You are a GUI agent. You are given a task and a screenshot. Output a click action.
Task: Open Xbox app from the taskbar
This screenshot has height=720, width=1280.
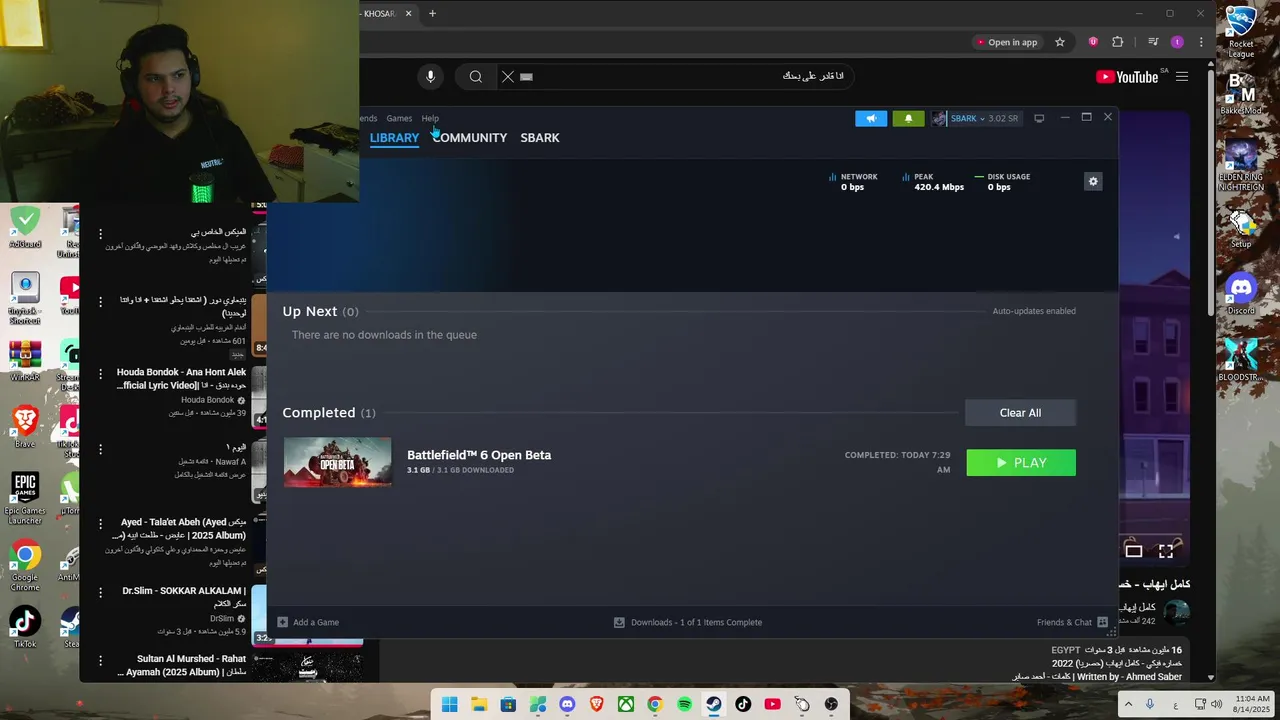[625, 704]
